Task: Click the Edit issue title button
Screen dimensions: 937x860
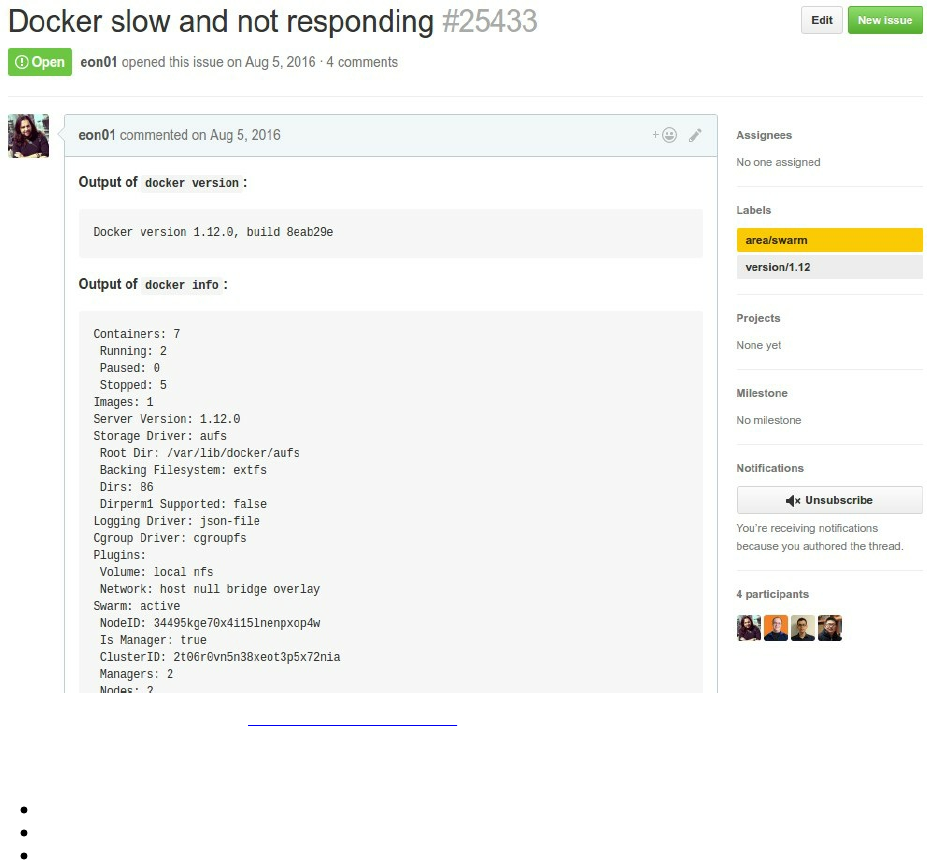Action: click(x=822, y=20)
